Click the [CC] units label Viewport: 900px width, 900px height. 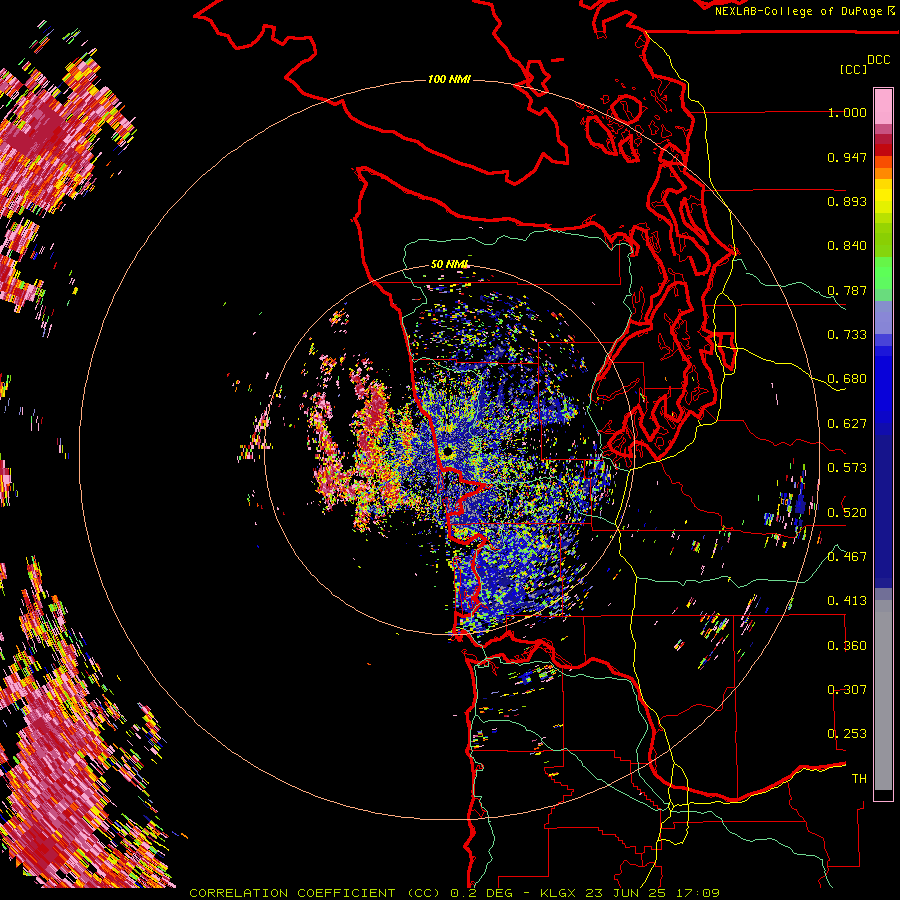[x=854, y=69]
